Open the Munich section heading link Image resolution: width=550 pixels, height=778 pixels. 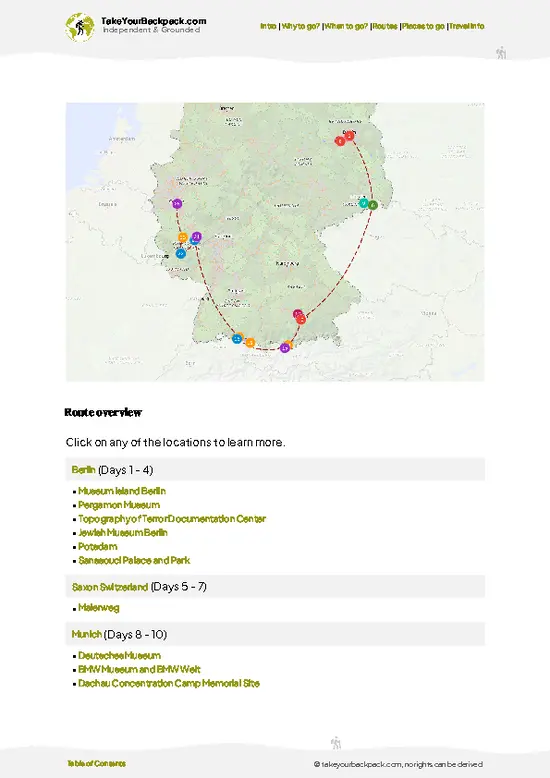(86, 634)
